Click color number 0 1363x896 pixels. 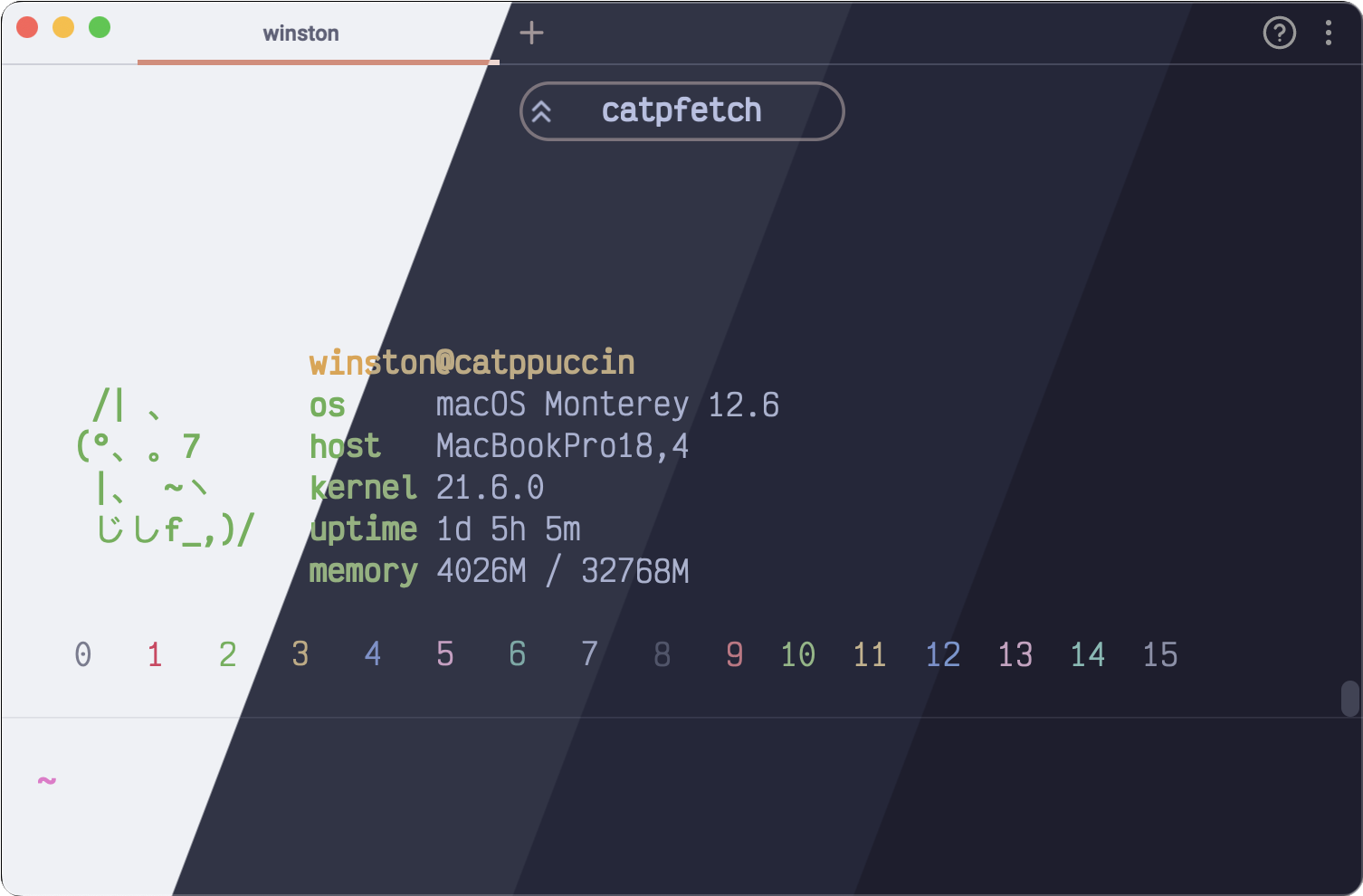pyautogui.click(x=82, y=654)
